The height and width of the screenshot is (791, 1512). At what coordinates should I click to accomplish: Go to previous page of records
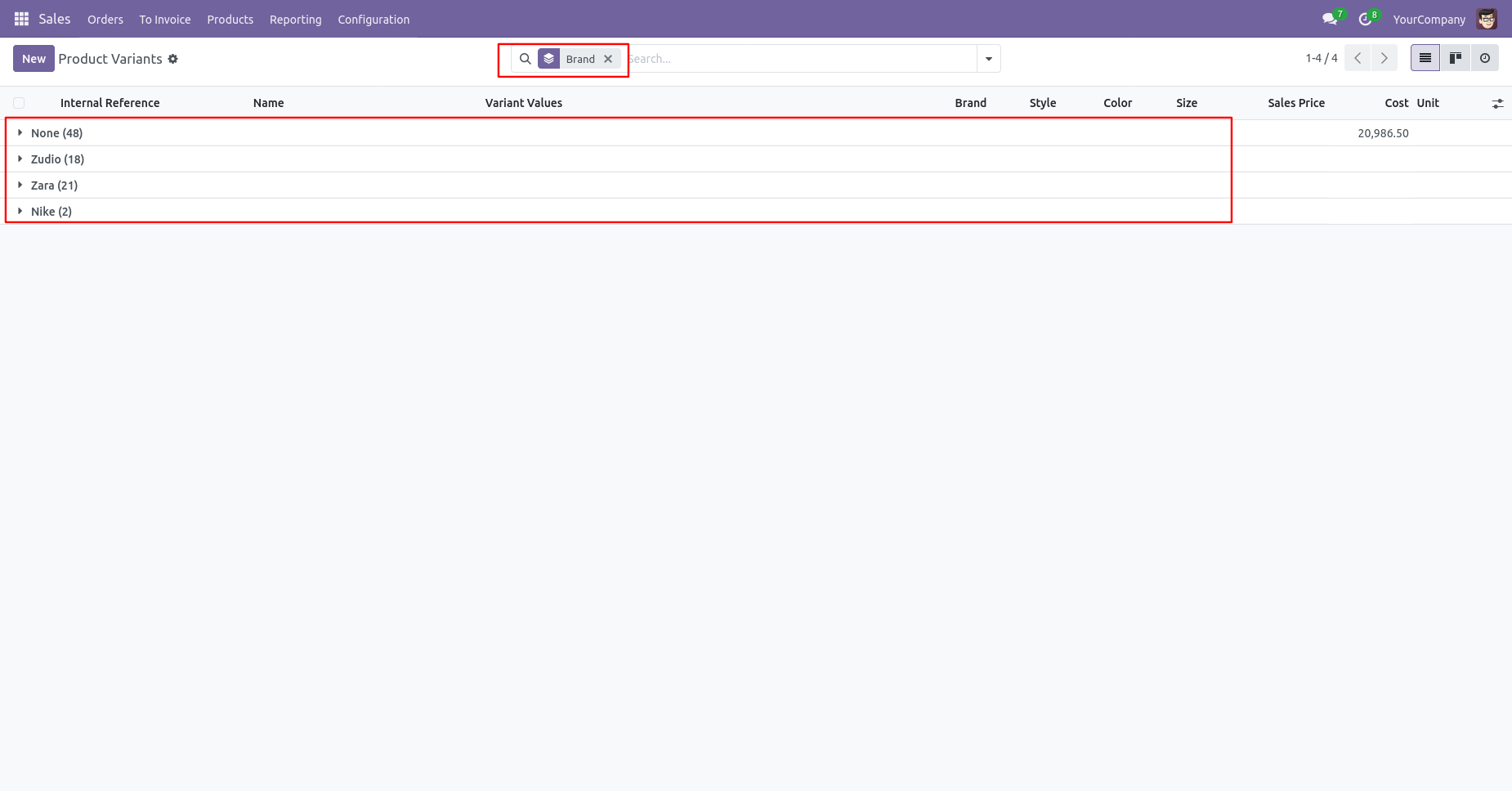(x=1358, y=58)
